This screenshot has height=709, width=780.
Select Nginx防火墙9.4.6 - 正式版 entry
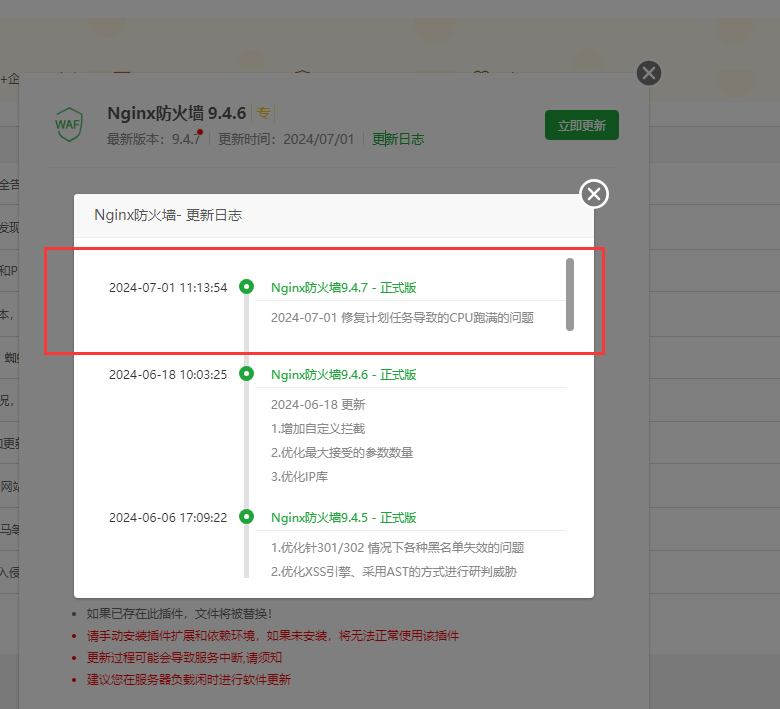pos(343,375)
